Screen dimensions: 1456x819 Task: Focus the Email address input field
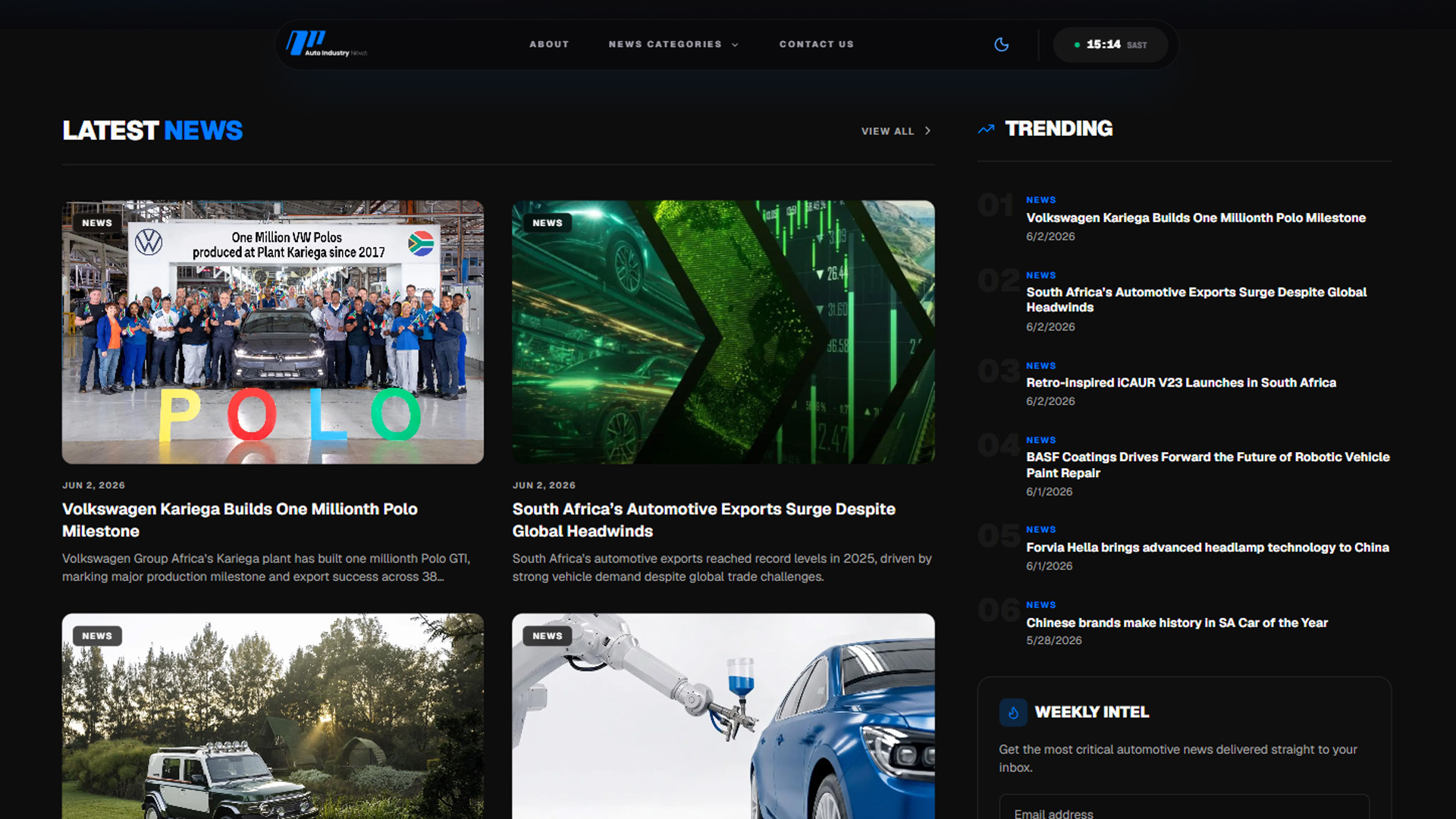point(1185,808)
